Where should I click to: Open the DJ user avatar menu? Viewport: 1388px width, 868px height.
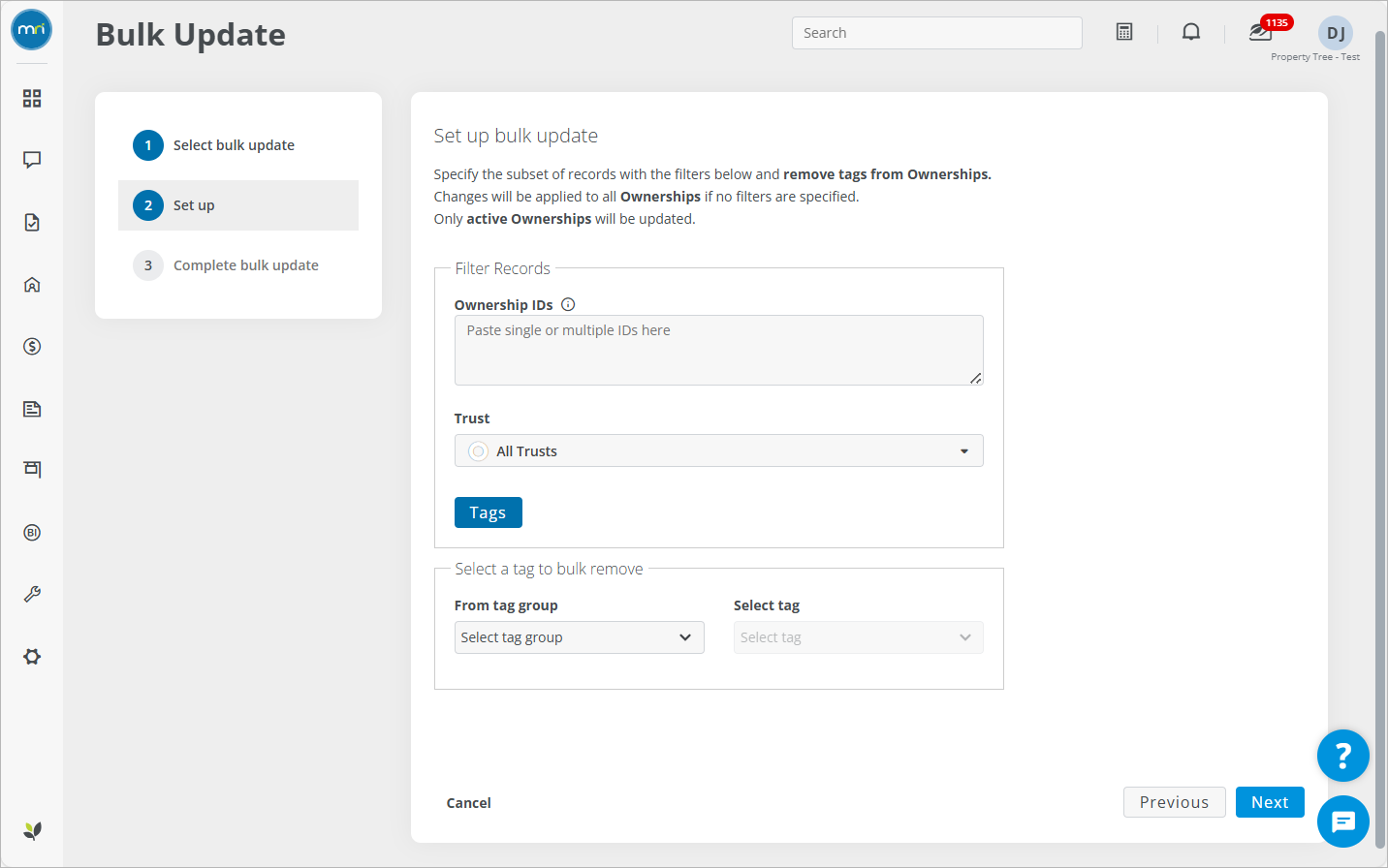tap(1336, 33)
